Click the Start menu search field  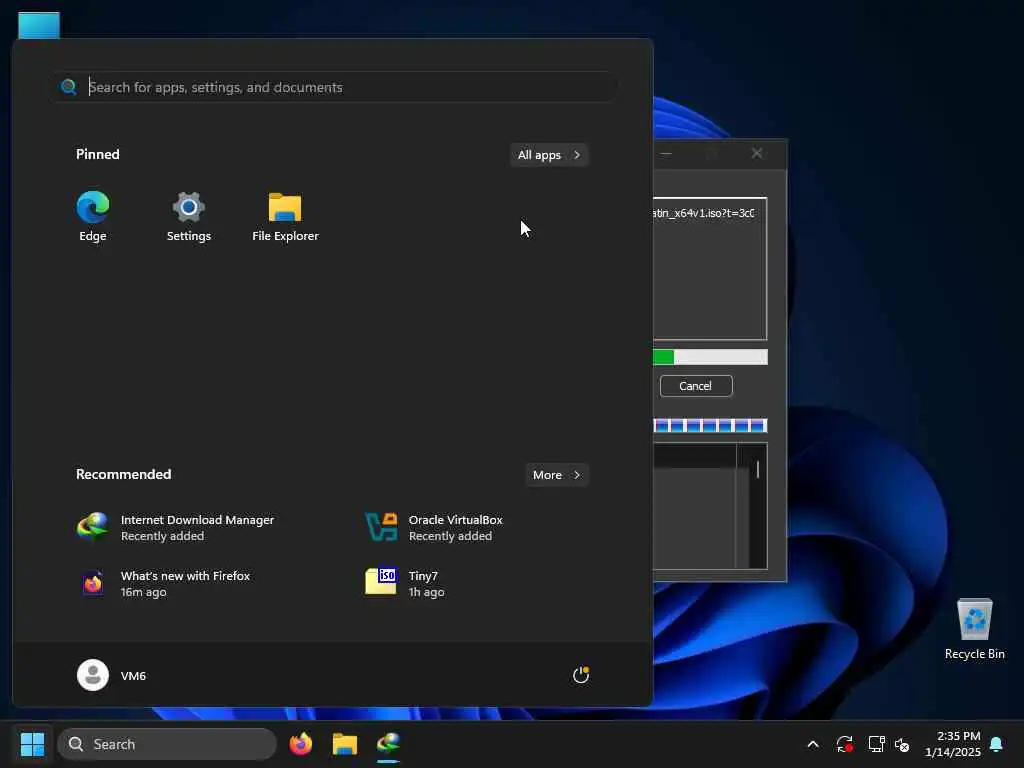pyautogui.click(x=334, y=87)
